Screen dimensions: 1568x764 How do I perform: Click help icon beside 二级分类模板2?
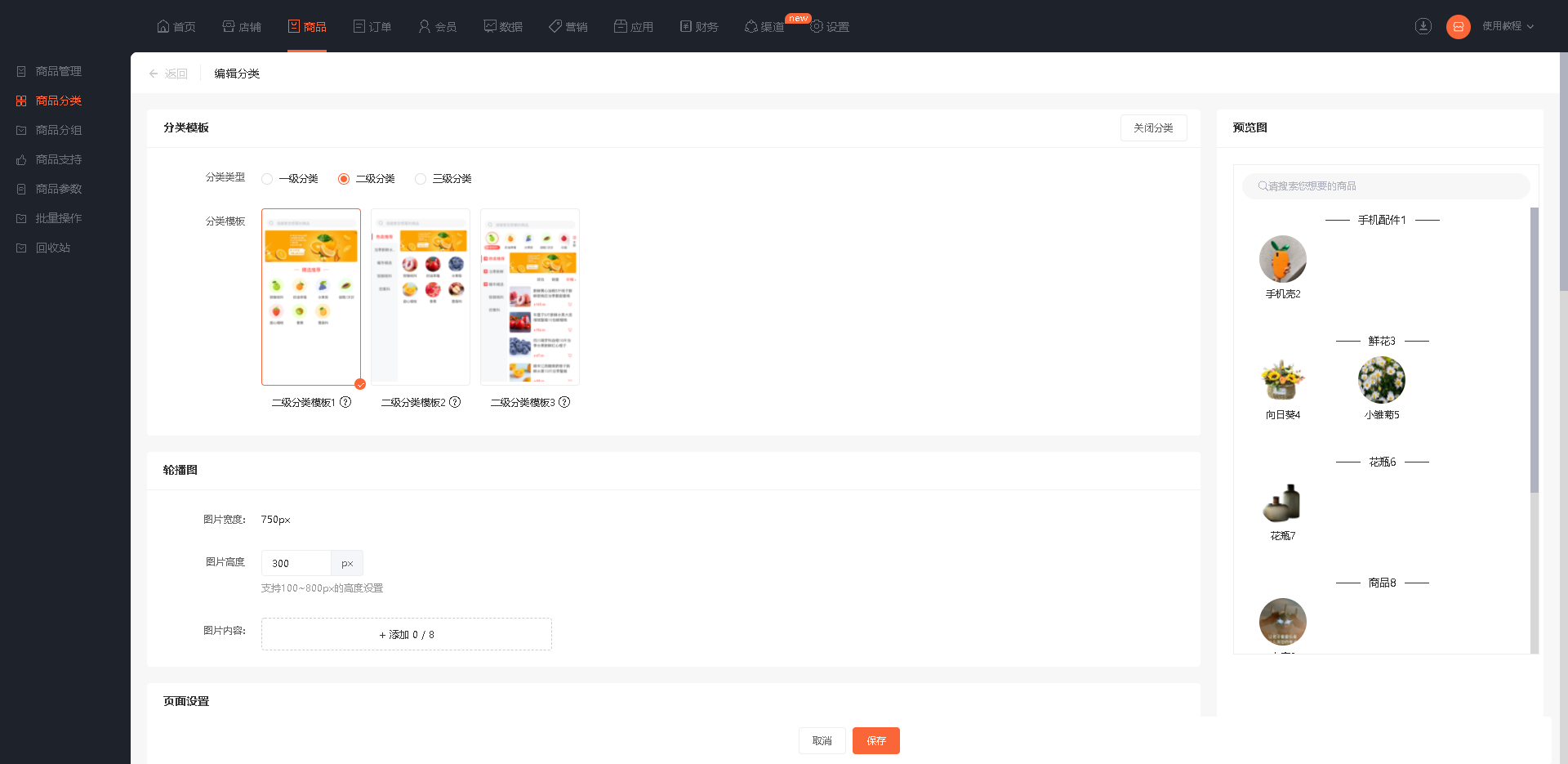click(x=455, y=402)
